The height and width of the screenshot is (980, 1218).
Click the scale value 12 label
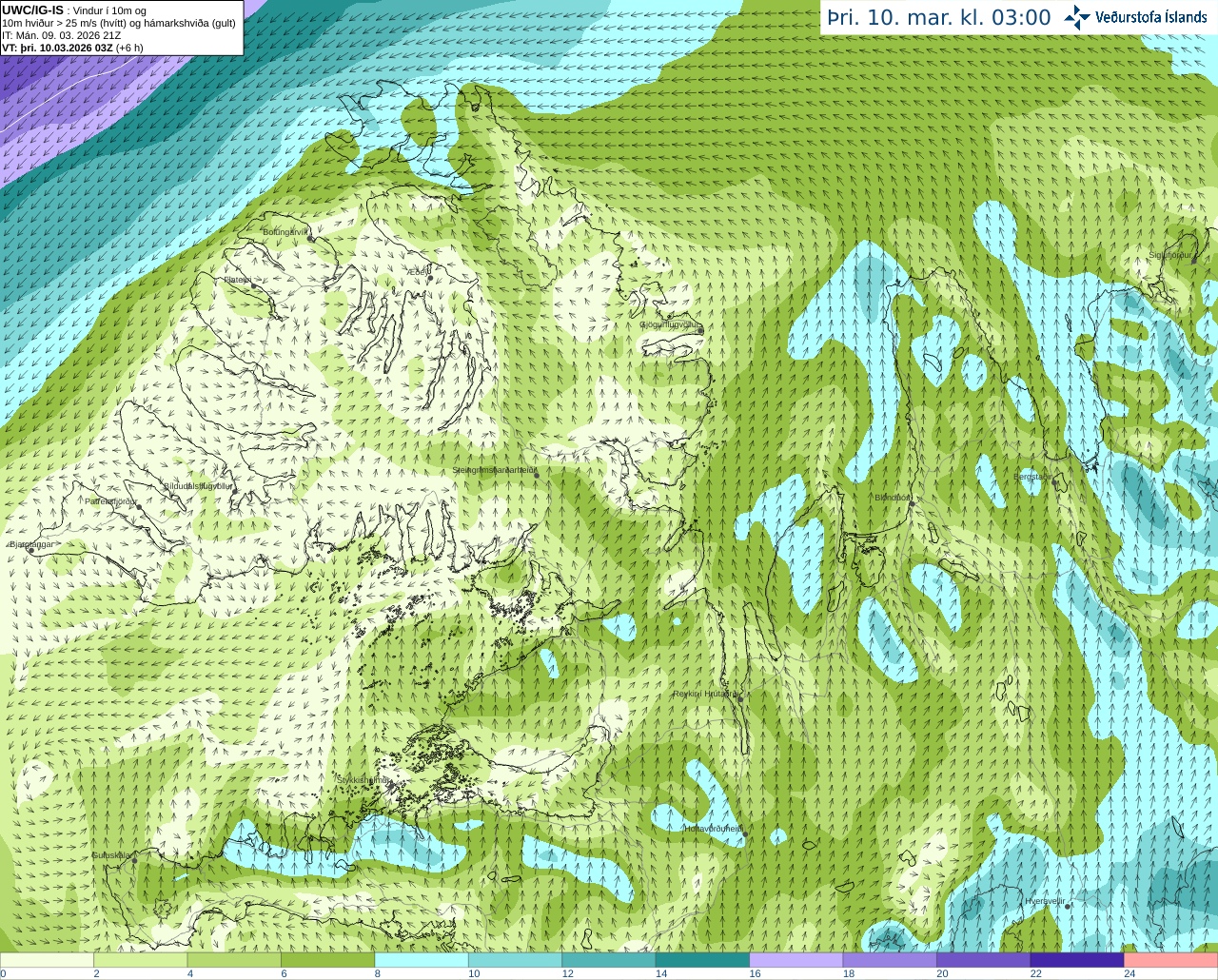coord(567,973)
